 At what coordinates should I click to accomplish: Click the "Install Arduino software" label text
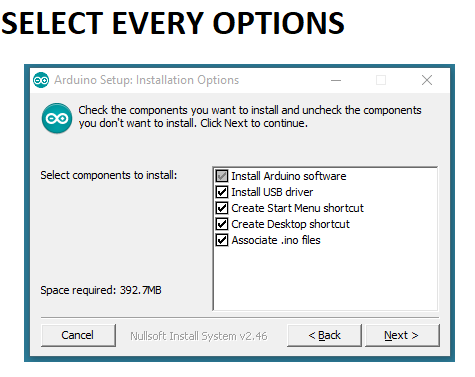[289, 176]
